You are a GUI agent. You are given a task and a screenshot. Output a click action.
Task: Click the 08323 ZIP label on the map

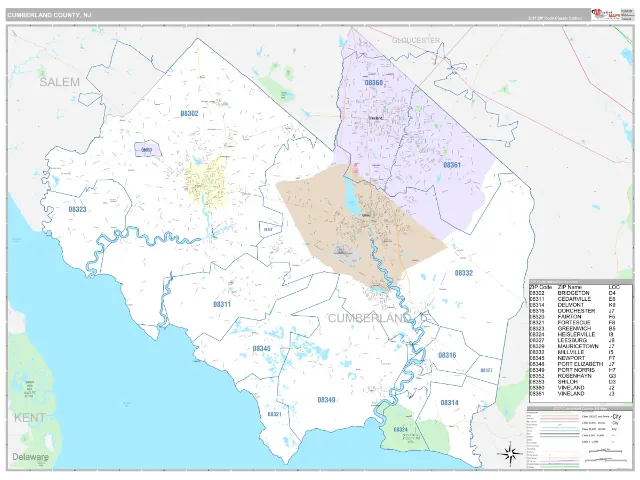pyautogui.click(x=77, y=209)
